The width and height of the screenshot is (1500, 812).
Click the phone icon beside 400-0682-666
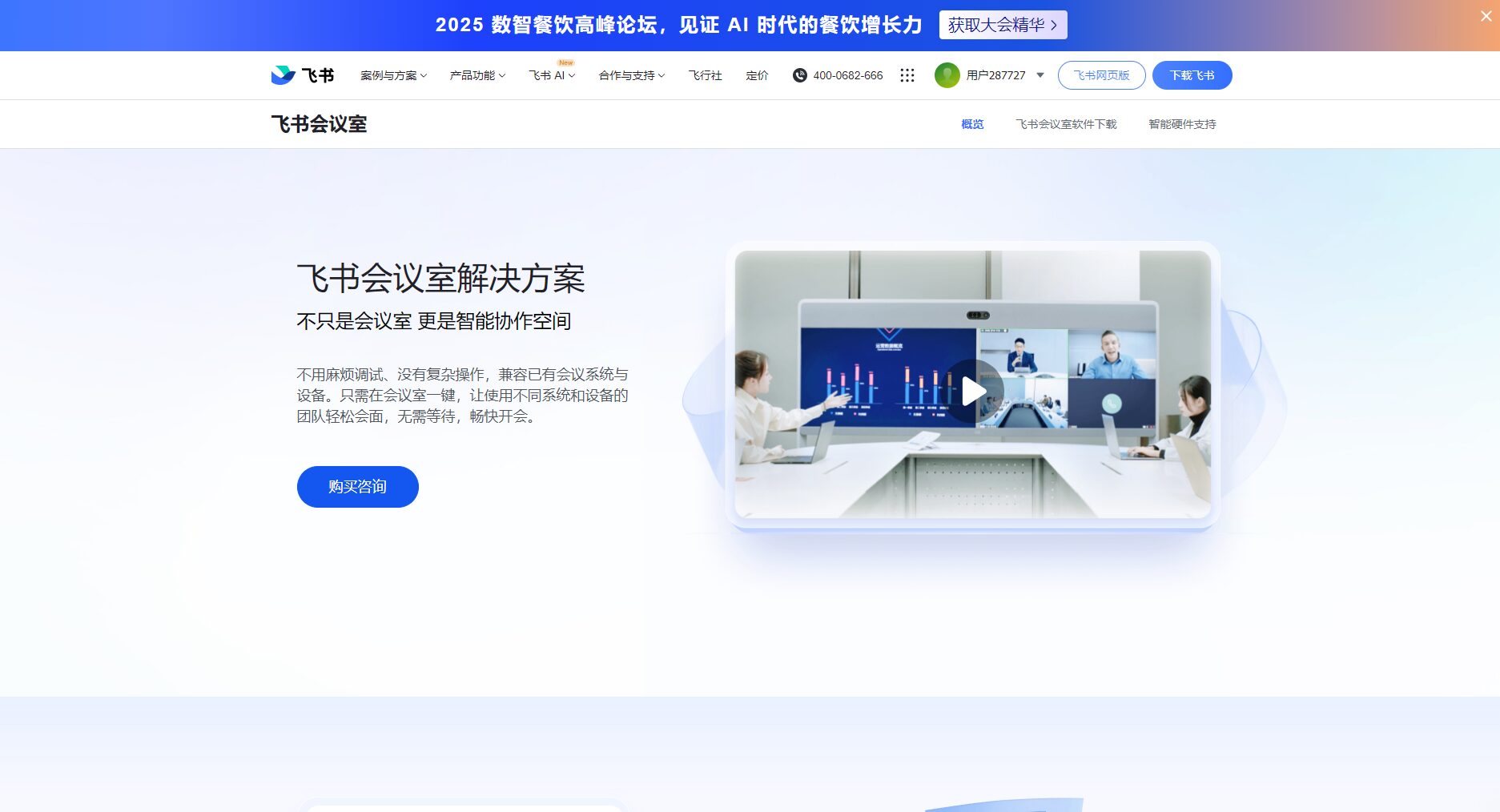tap(799, 75)
